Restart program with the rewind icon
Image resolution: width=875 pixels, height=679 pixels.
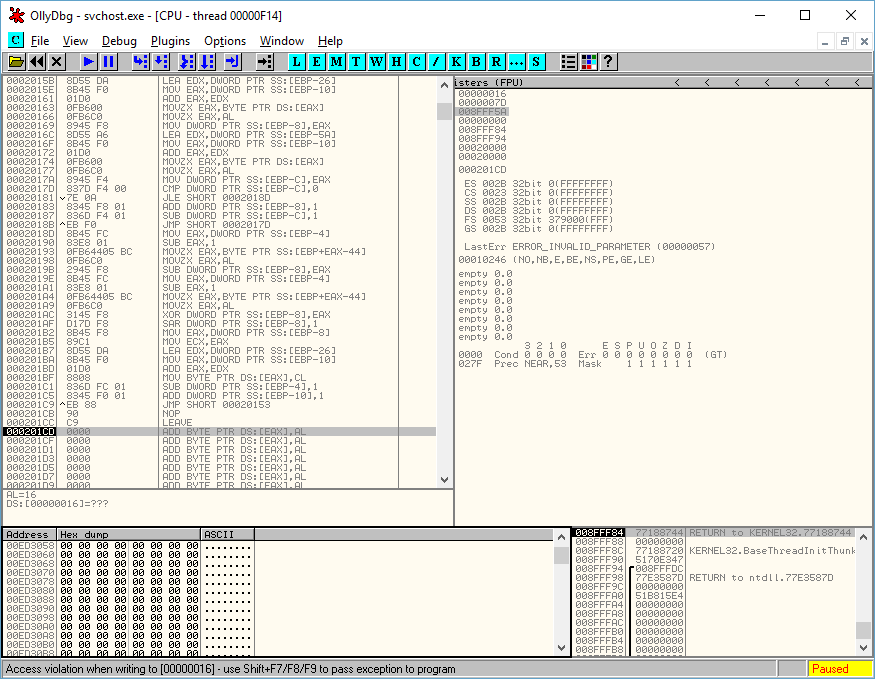coord(37,61)
